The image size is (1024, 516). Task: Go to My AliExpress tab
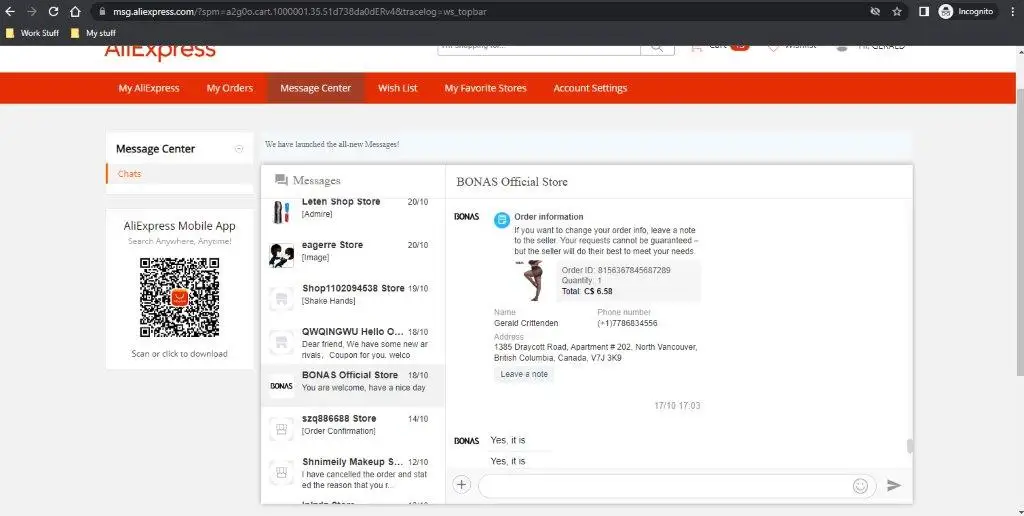[149, 88]
